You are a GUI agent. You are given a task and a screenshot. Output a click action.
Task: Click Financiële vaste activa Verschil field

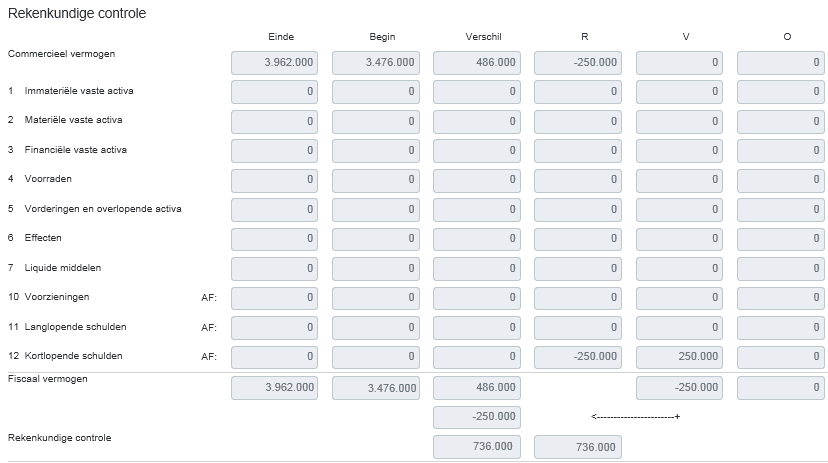[x=477, y=150]
